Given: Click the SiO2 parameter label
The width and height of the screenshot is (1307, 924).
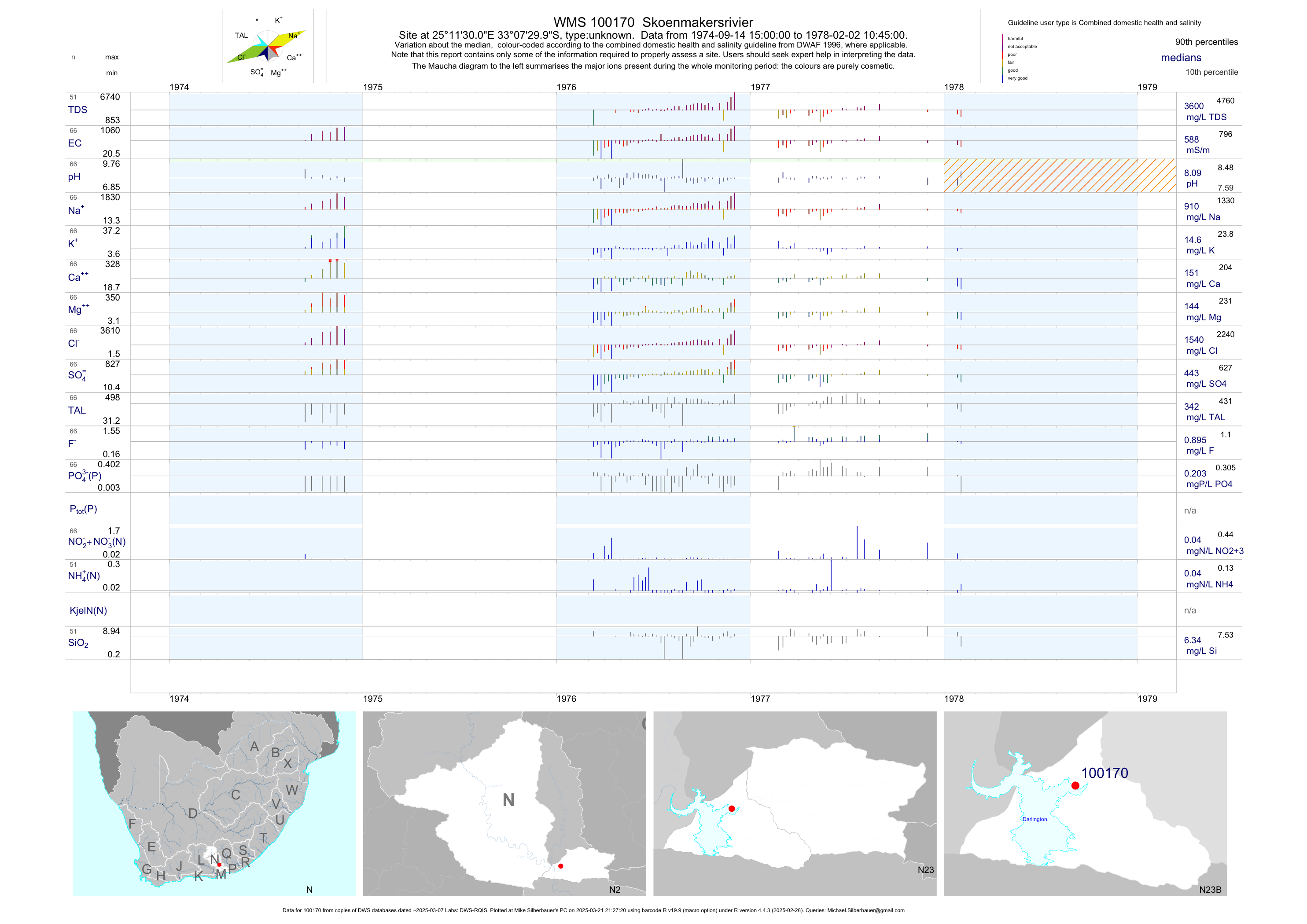Looking at the screenshot, I should [x=78, y=643].
